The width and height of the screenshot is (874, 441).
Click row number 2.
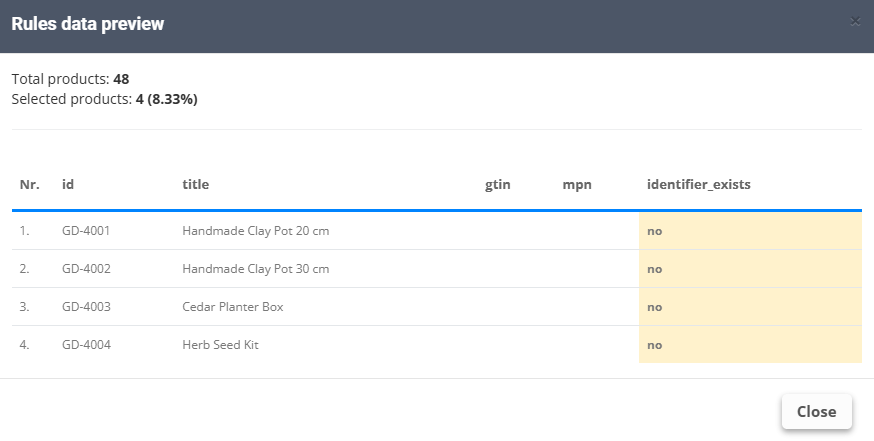[x=25, y=269]
